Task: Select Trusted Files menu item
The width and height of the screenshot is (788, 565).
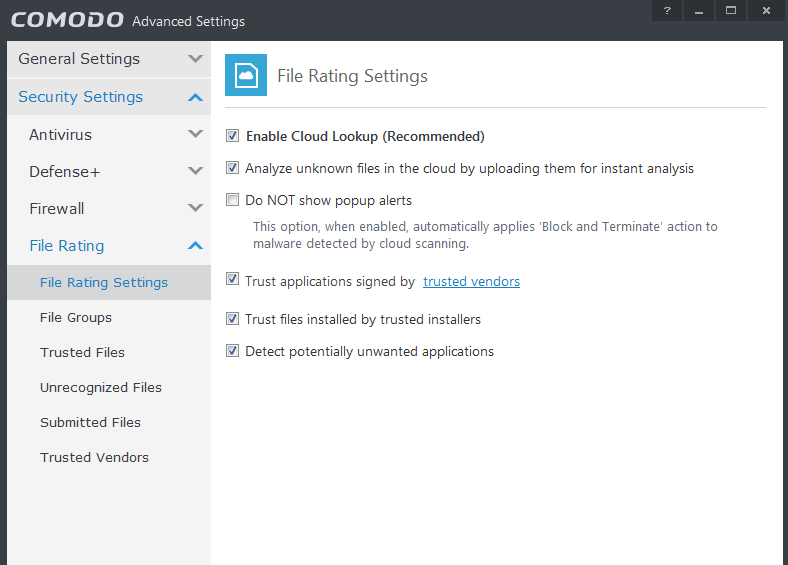Action: (82, 352)
